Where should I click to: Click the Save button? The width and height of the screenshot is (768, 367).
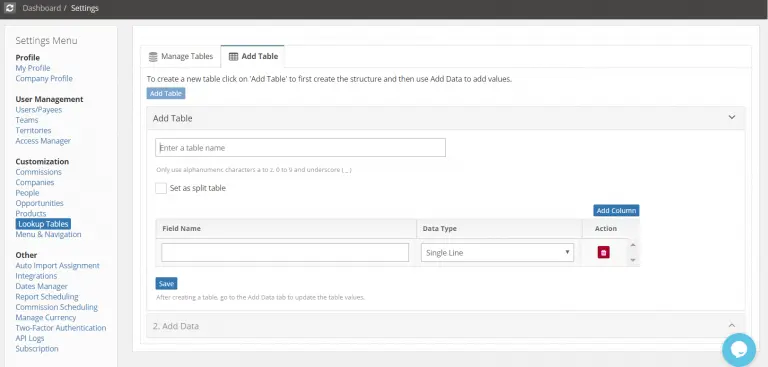tap(167, 284)
